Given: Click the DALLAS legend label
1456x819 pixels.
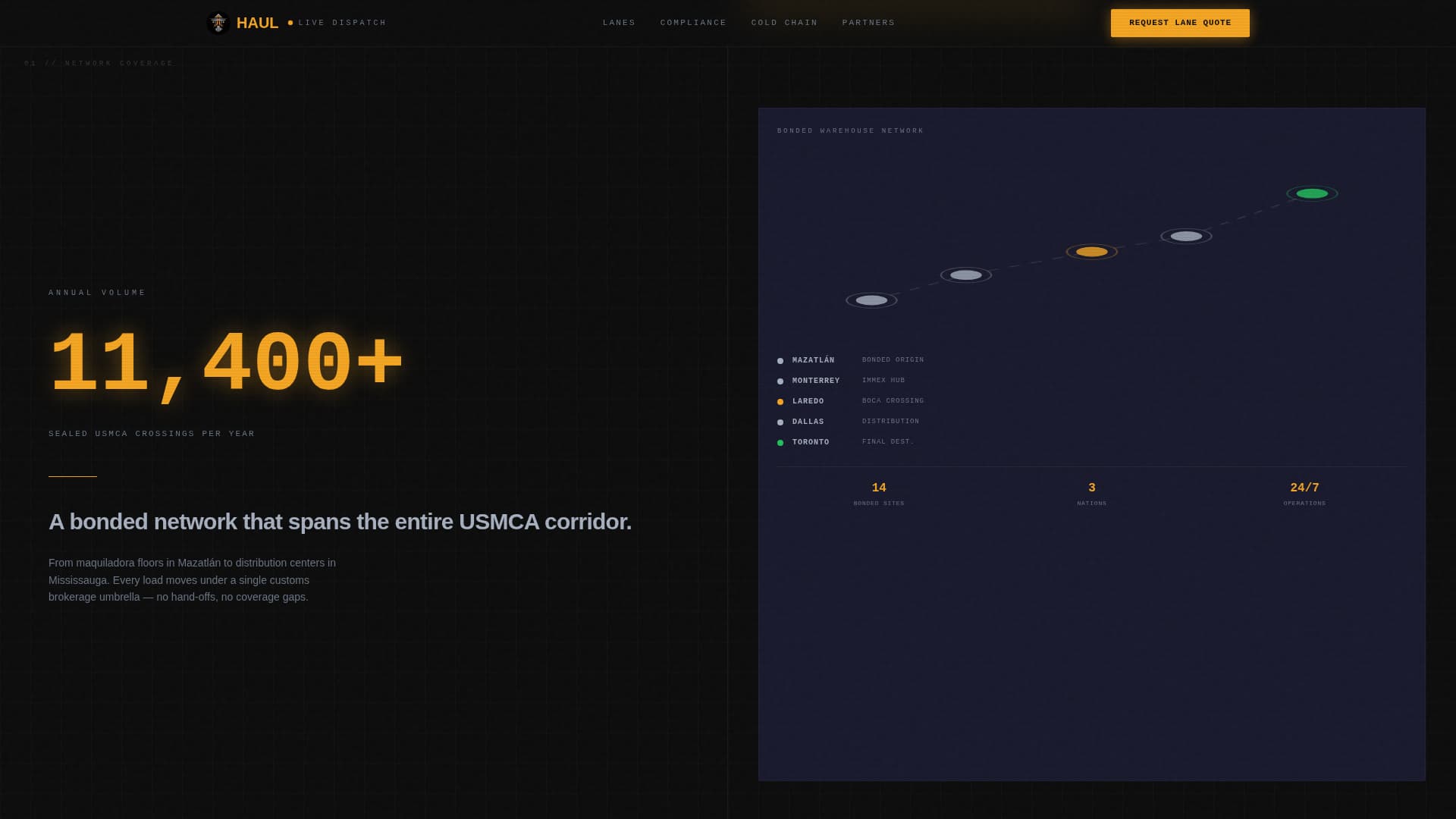Looking at the screenshot, I should [808, 422].
